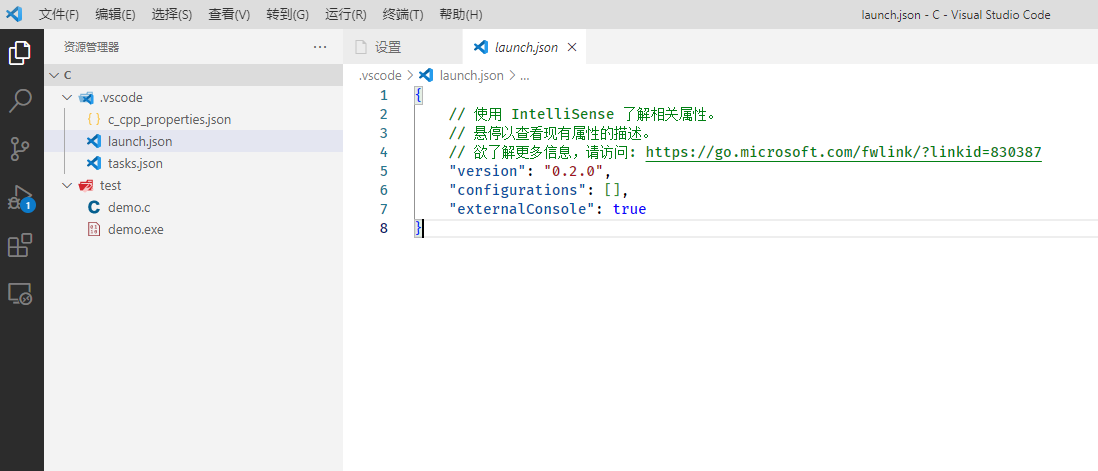Collapse the .vscode folder chevron
The height and width of the screenshot is (471, 1098).
pyautogui.click(x=67, y=98)
